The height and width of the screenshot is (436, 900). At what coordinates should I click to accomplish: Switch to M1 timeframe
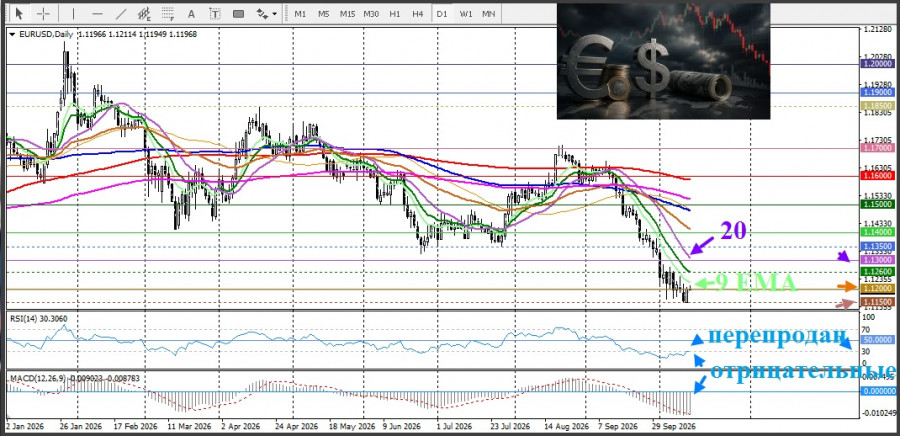click(300, 13)
